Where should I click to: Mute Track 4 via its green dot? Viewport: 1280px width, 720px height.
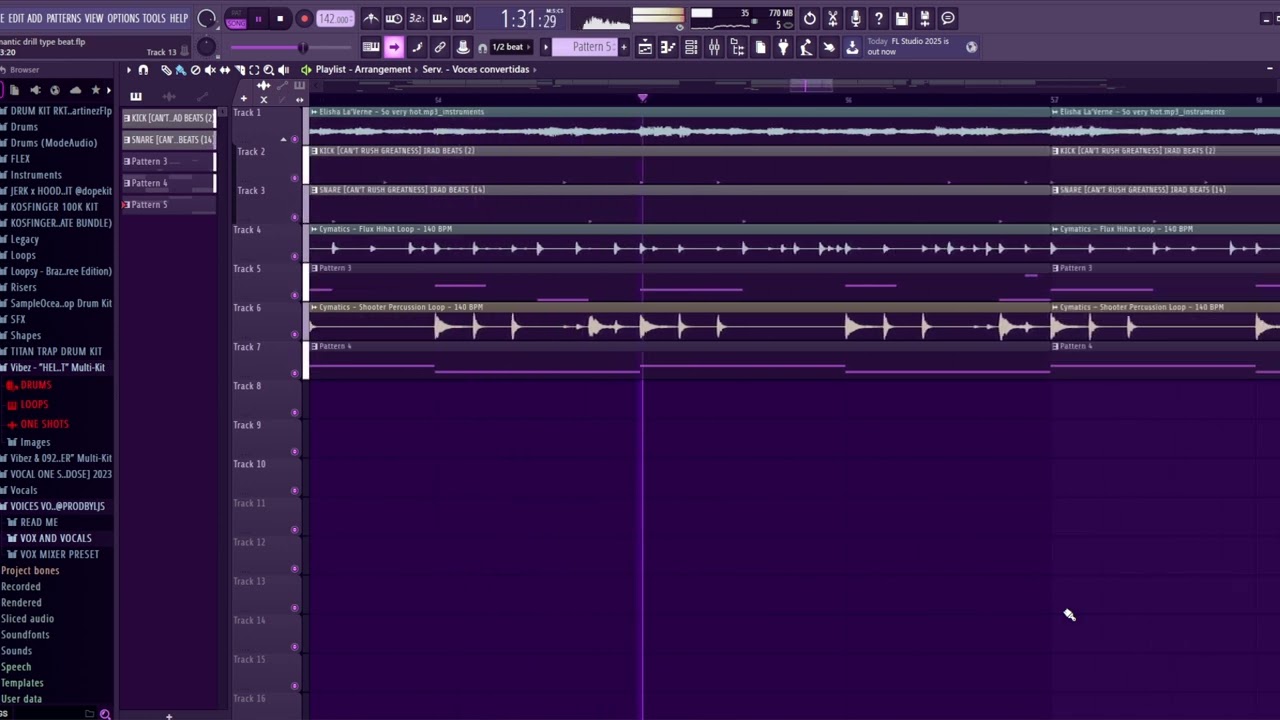click(294, 256)
